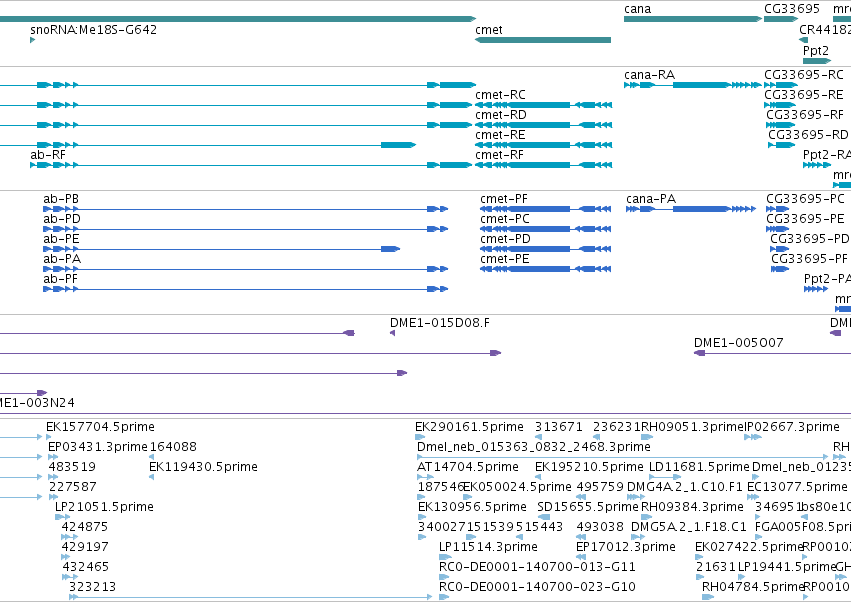Open the DMG5A2_1.F18.C1 label

coord(689,527)
